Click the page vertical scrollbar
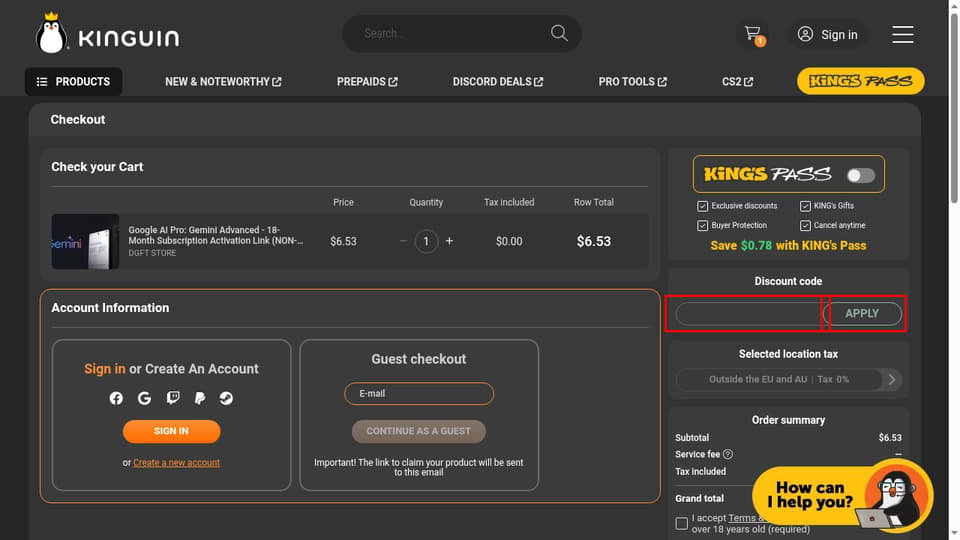This screenshot has height=540, width=960. (954, 110)
